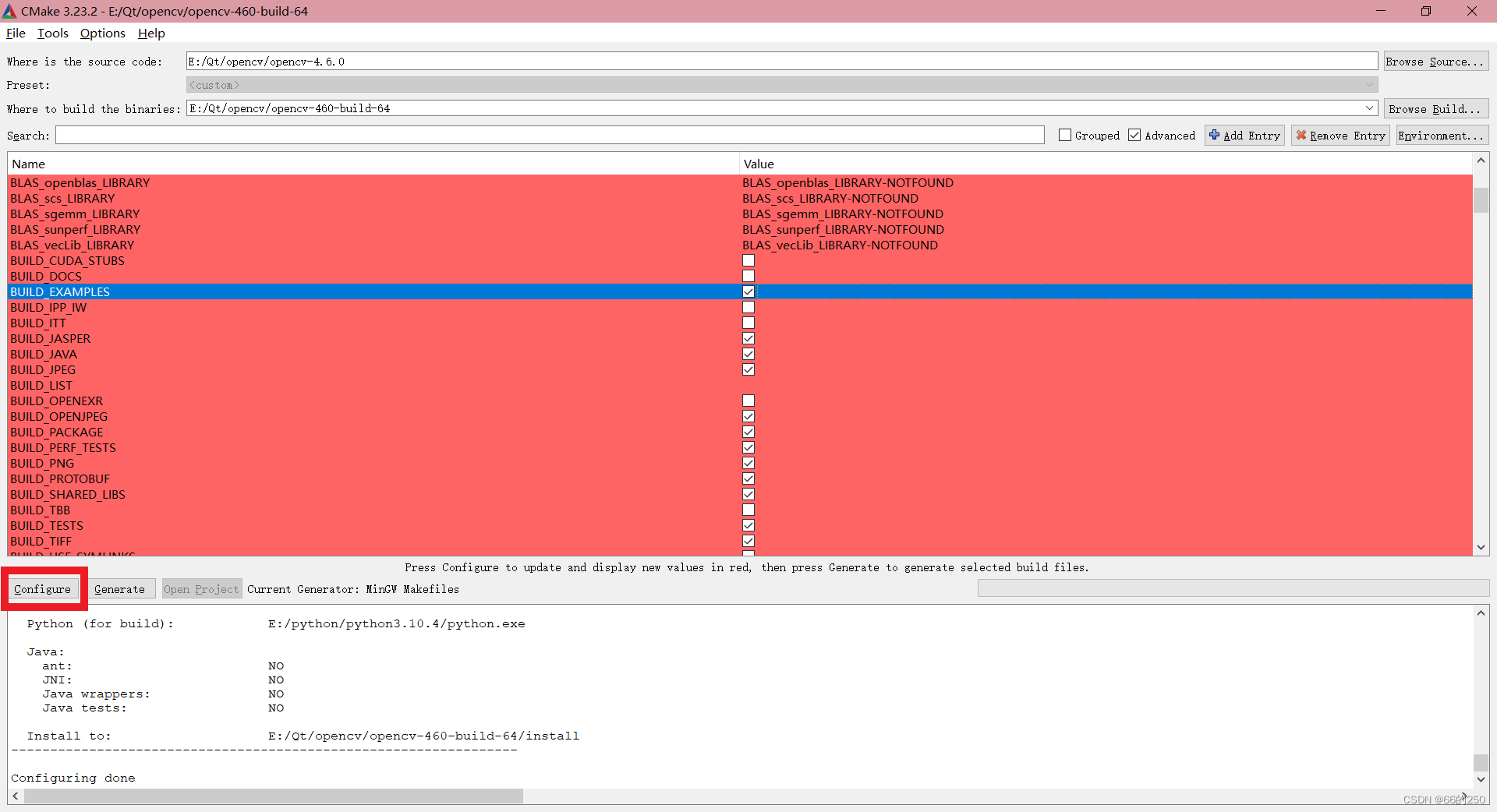Toggle the Grouped checkbox
The image size is (1497, 812).
1065,135
